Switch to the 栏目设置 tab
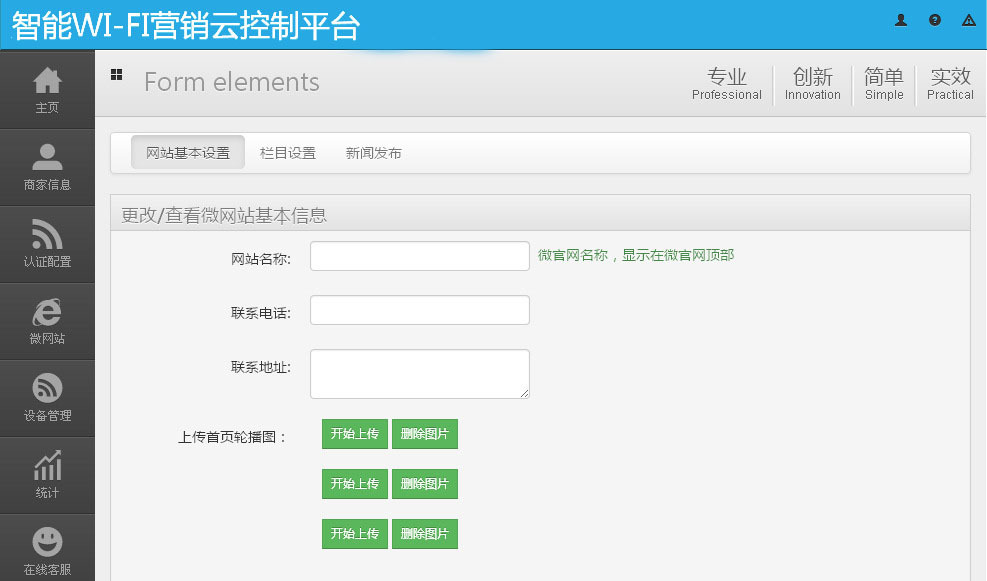This screenshot has width=987, height=581. 288,153
